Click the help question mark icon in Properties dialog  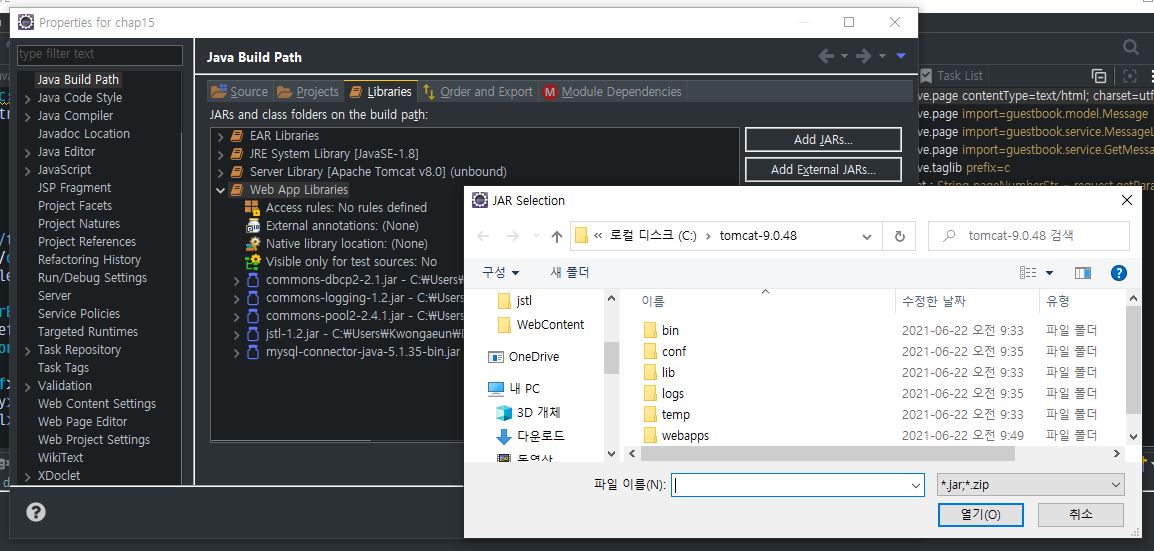tap(35, 512)
